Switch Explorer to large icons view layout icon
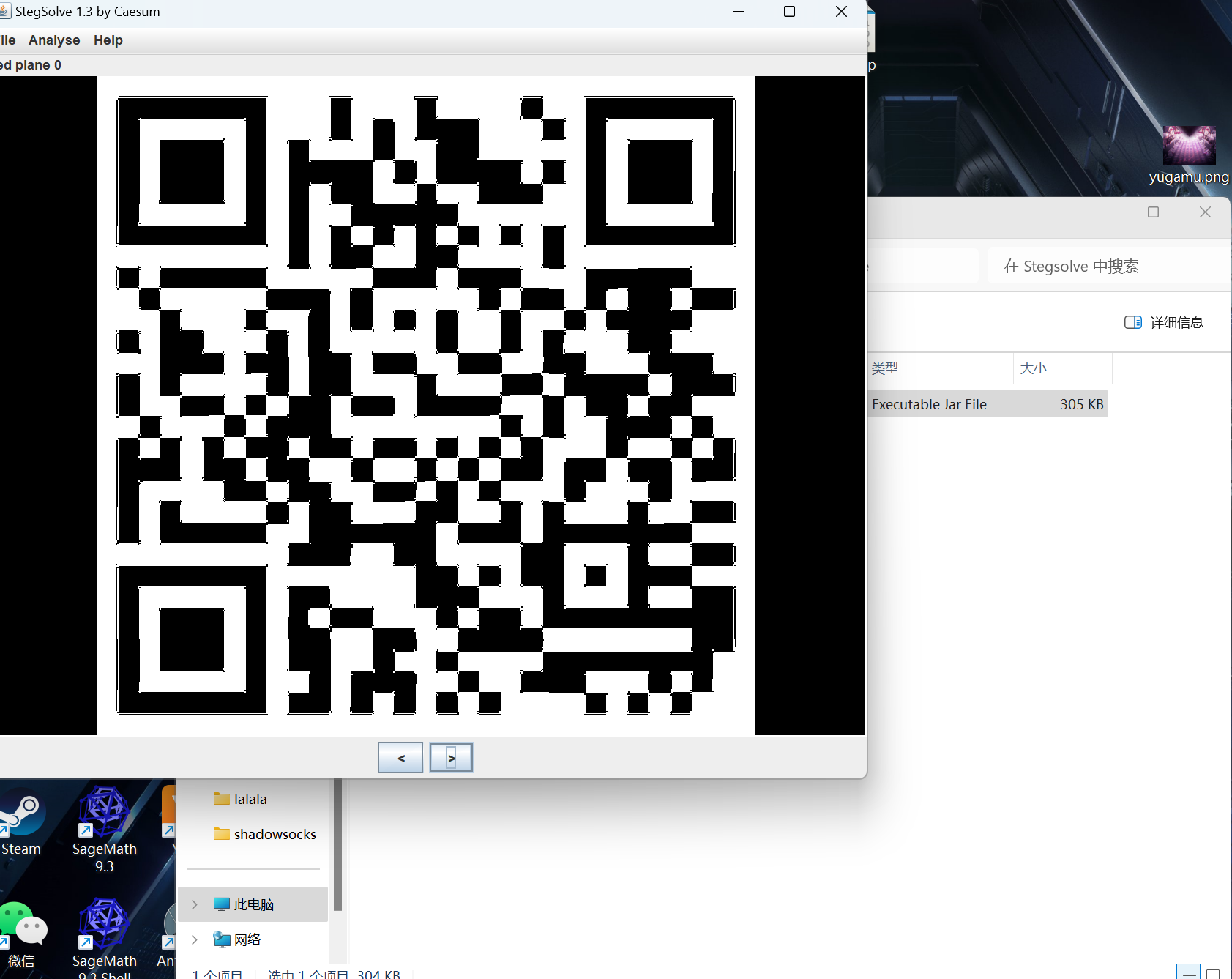The image size is (1232, 979). (x=1213, y=973)
